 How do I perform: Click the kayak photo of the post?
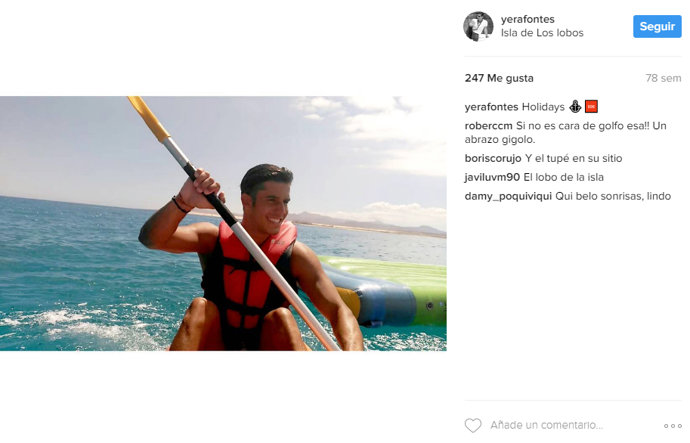223,223
